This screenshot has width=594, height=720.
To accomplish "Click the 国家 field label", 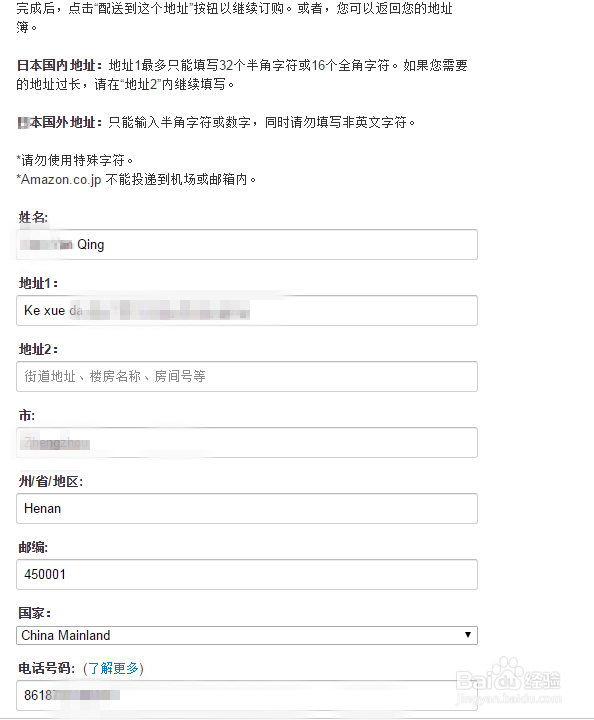I will tap(34, 613).
